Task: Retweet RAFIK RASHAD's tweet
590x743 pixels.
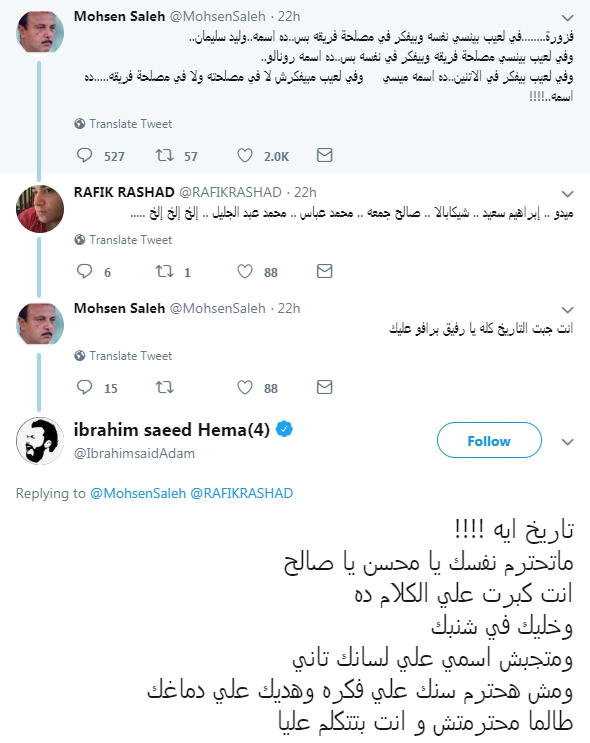Action: point(164,272)
